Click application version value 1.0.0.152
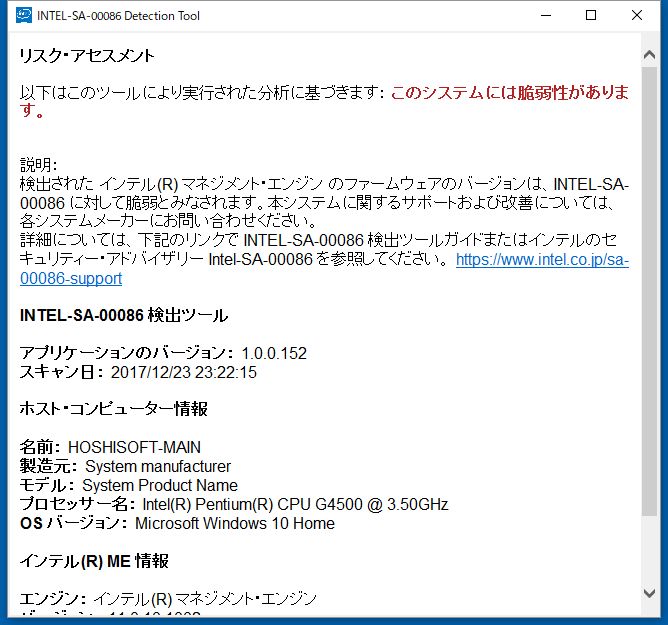The width and height of the screenshot is (668, 625). [274, 353]
